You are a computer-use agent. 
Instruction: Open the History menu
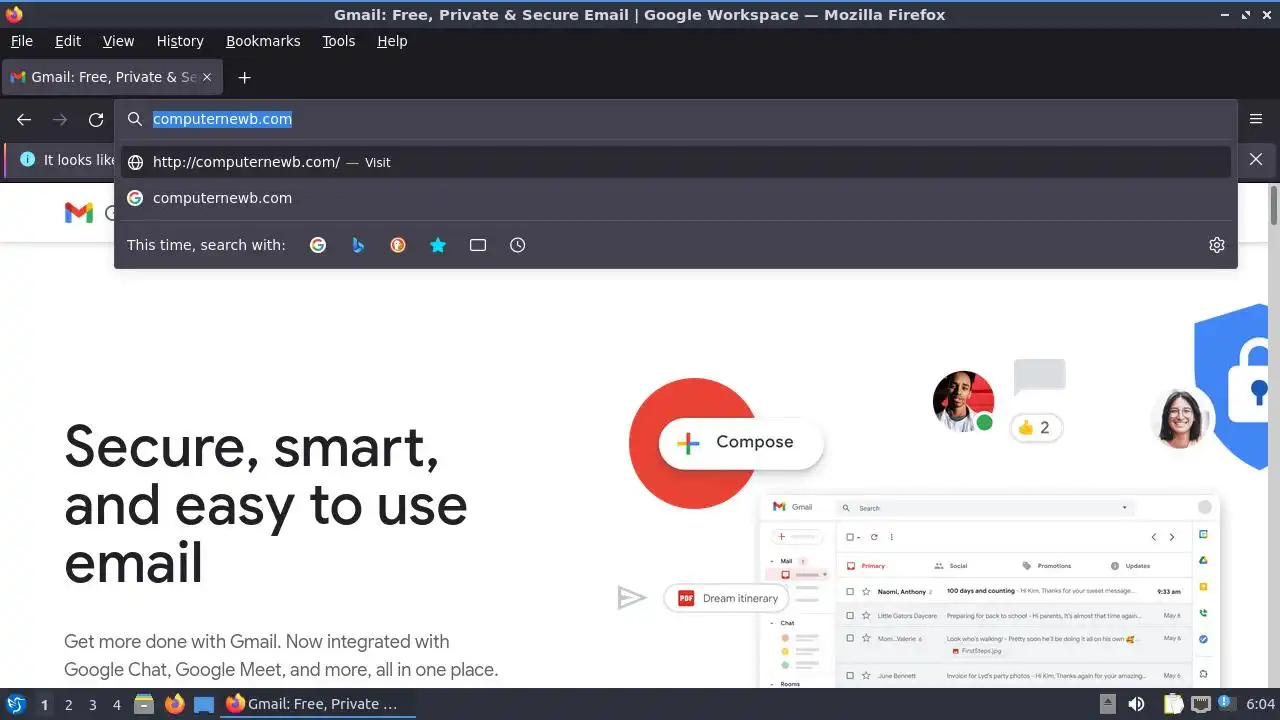(x=180, y=41)
